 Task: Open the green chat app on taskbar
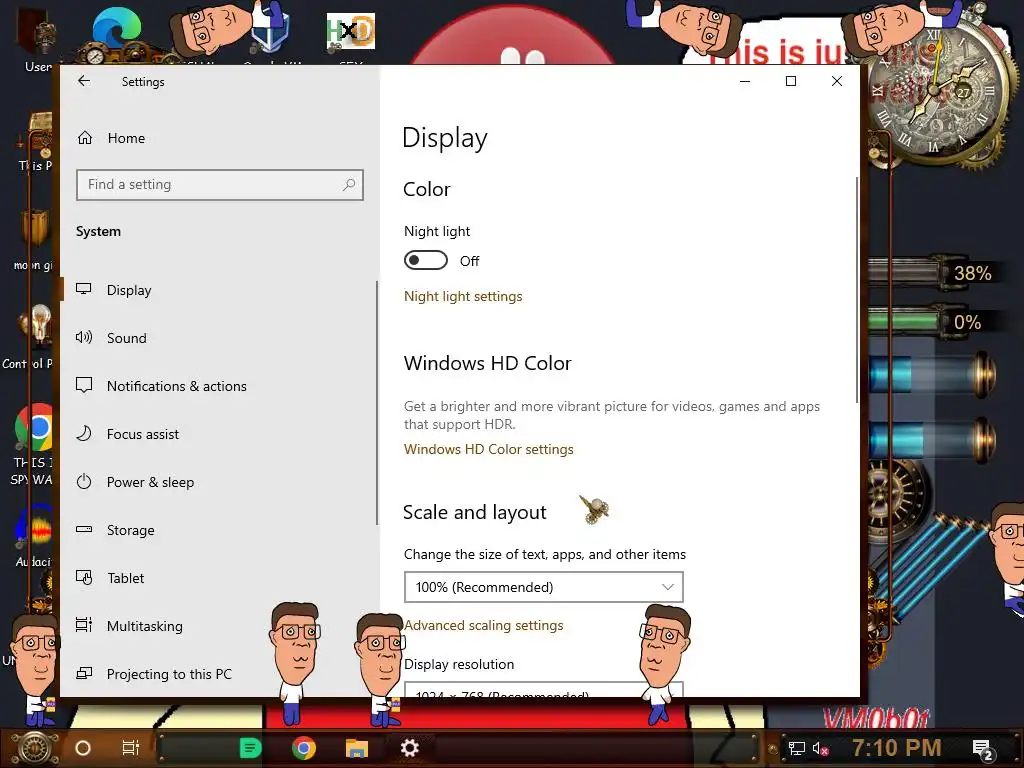click(250, 748)
